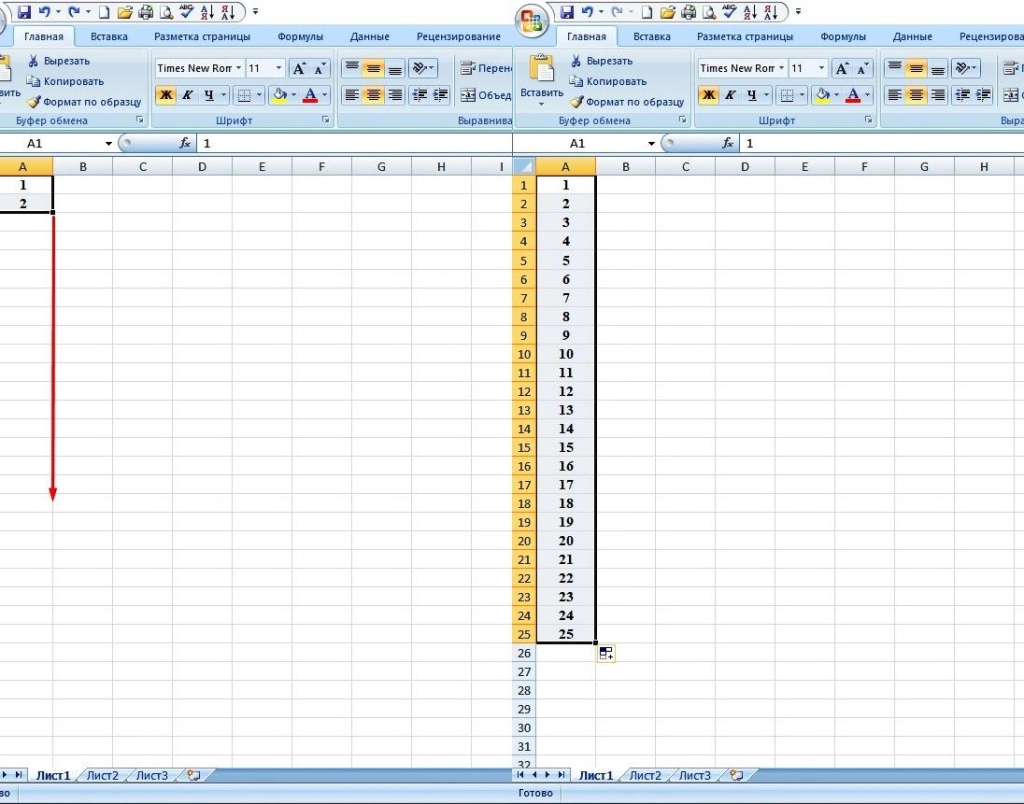This screenshot has width=1024, height=804.
Task: Click Increase Font Size icon in left window
Action: click(x=299, y=69)
